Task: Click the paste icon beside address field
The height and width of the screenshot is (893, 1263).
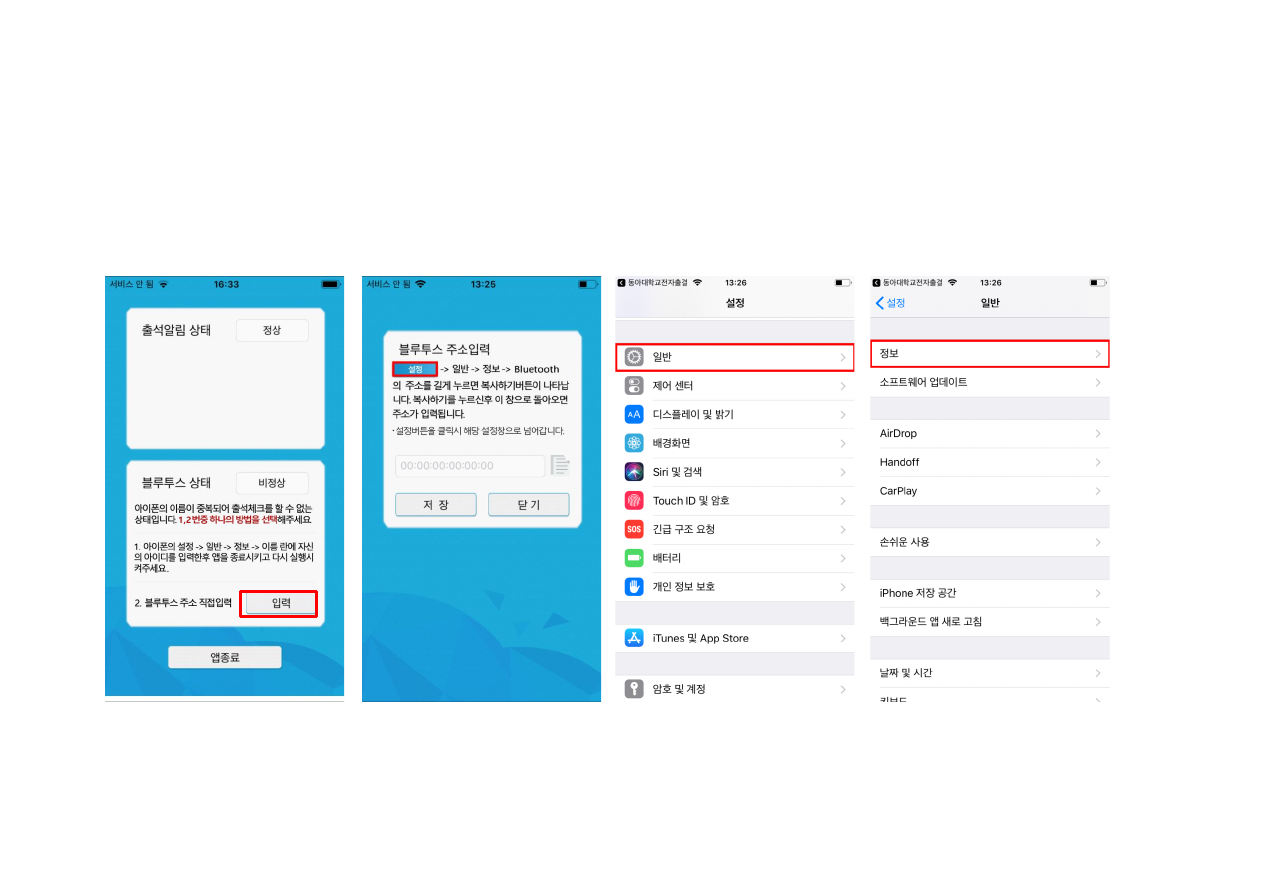Action: pos(560,466)
